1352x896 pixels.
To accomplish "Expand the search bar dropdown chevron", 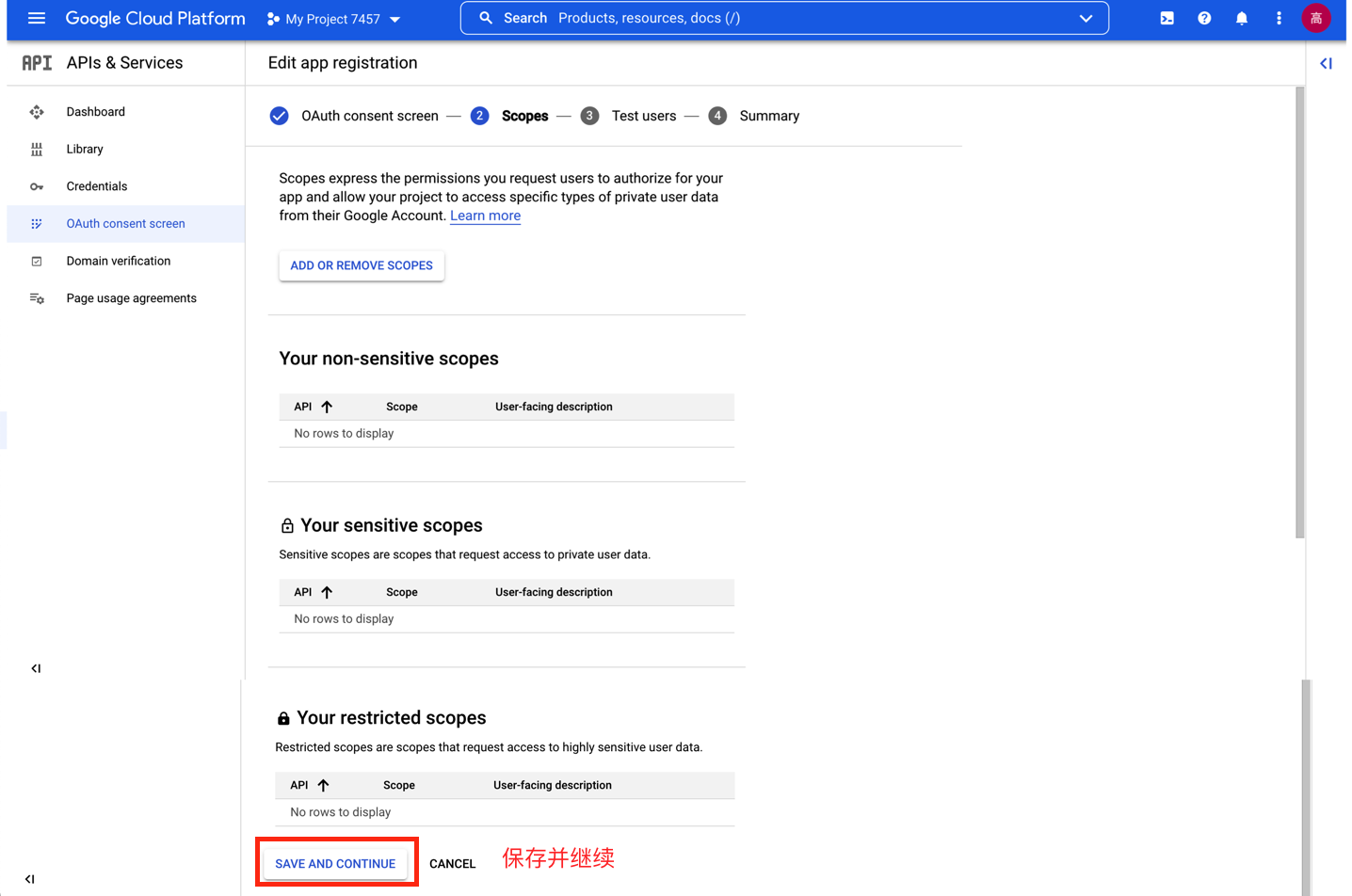I will pos(1086,18).
